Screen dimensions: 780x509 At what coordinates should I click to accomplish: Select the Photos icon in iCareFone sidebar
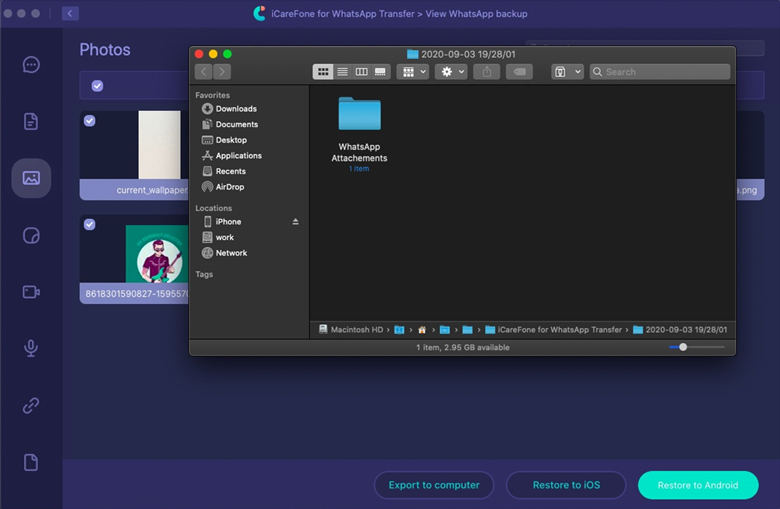(31, 178)
